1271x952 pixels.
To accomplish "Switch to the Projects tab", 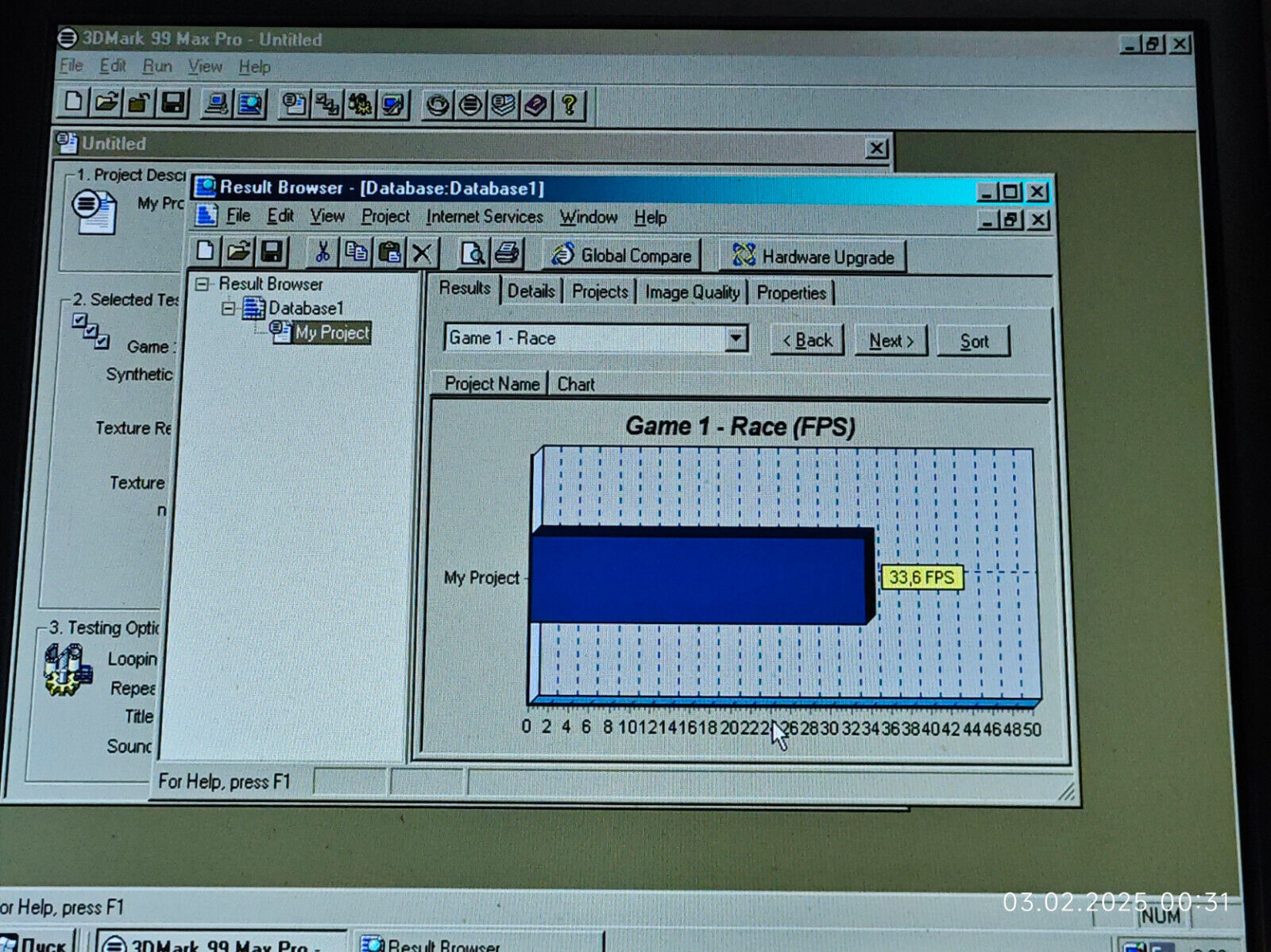I will (600, 291).
